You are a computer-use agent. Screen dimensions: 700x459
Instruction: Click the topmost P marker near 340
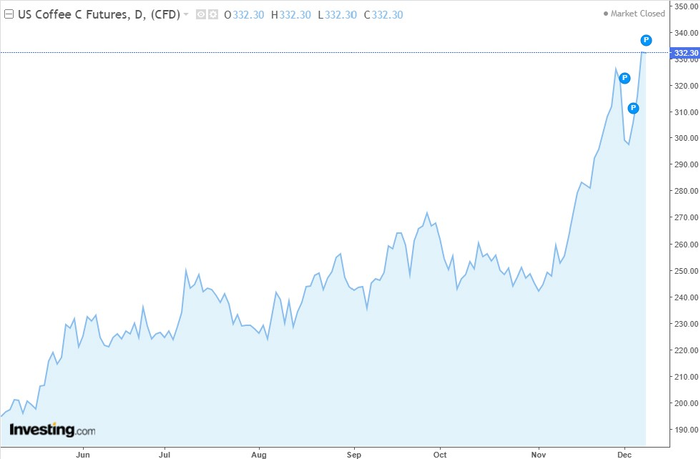(x=646, y=40)
